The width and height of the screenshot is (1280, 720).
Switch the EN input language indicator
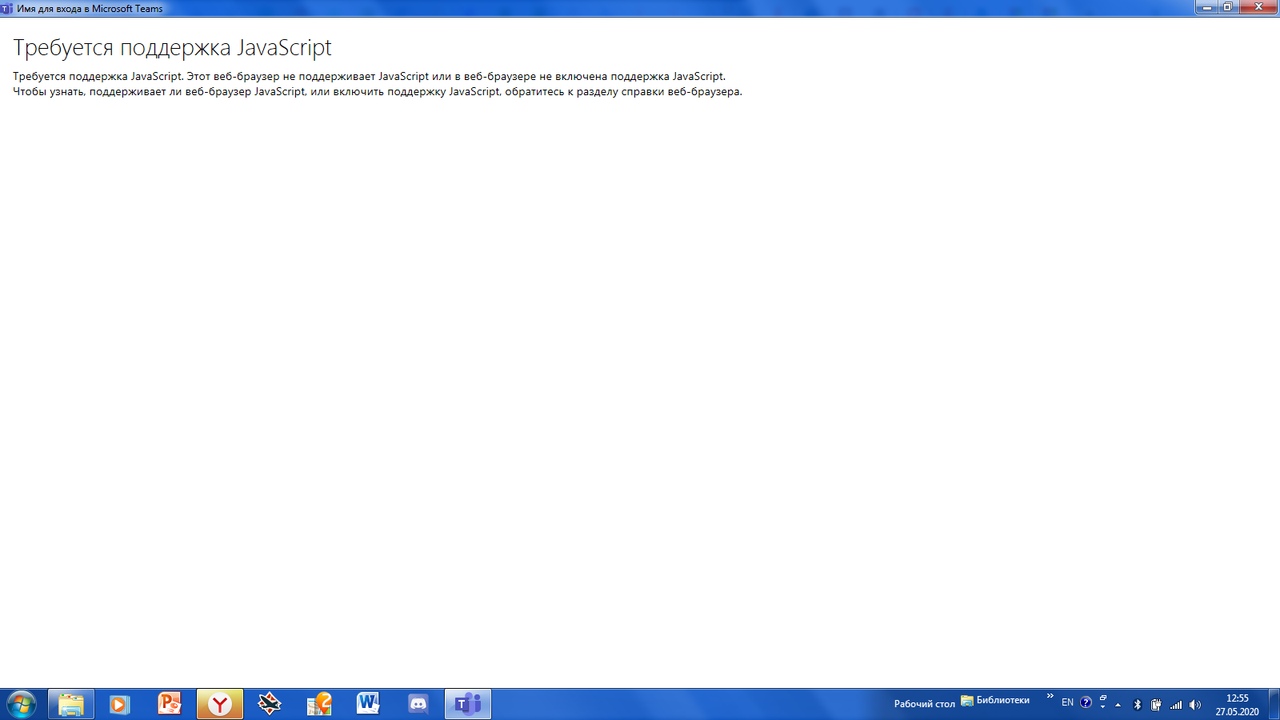pyautogui.click(x=1067, y=703)
